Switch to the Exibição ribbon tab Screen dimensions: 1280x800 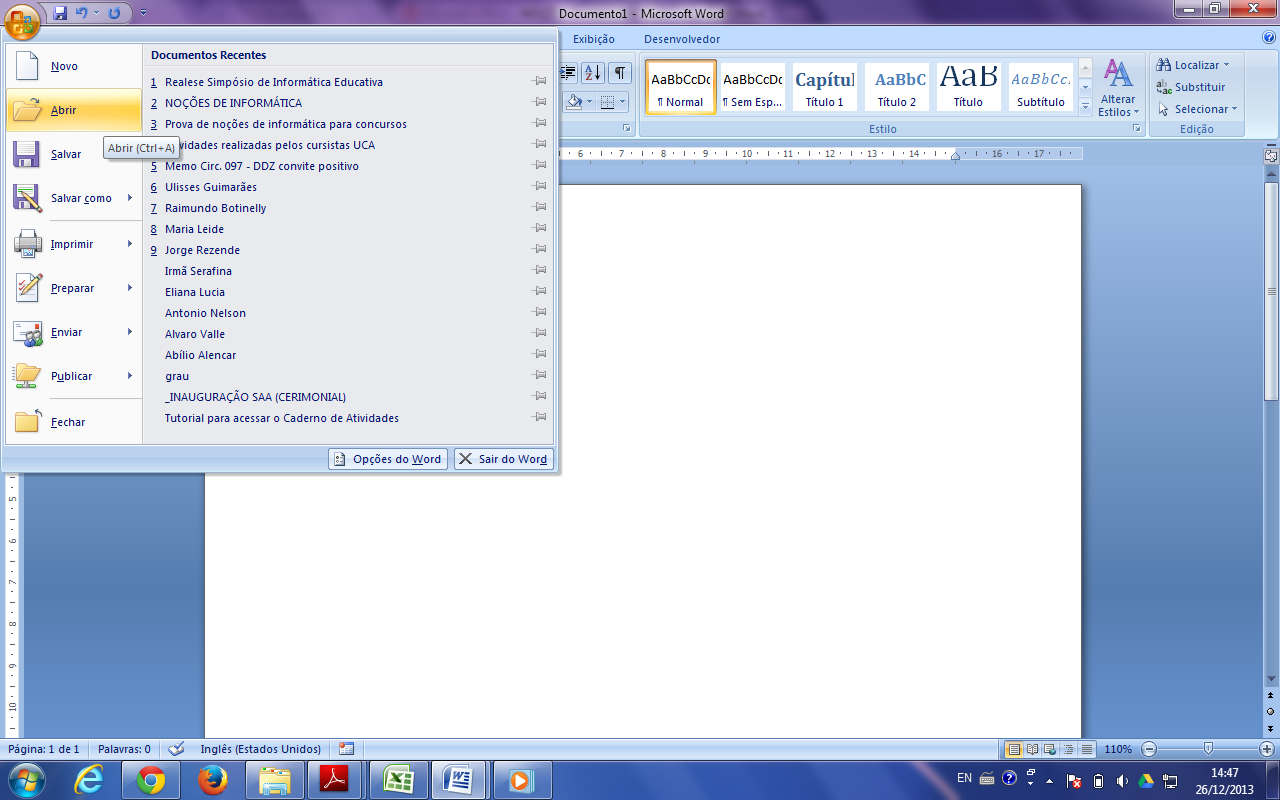coord(594,39)
